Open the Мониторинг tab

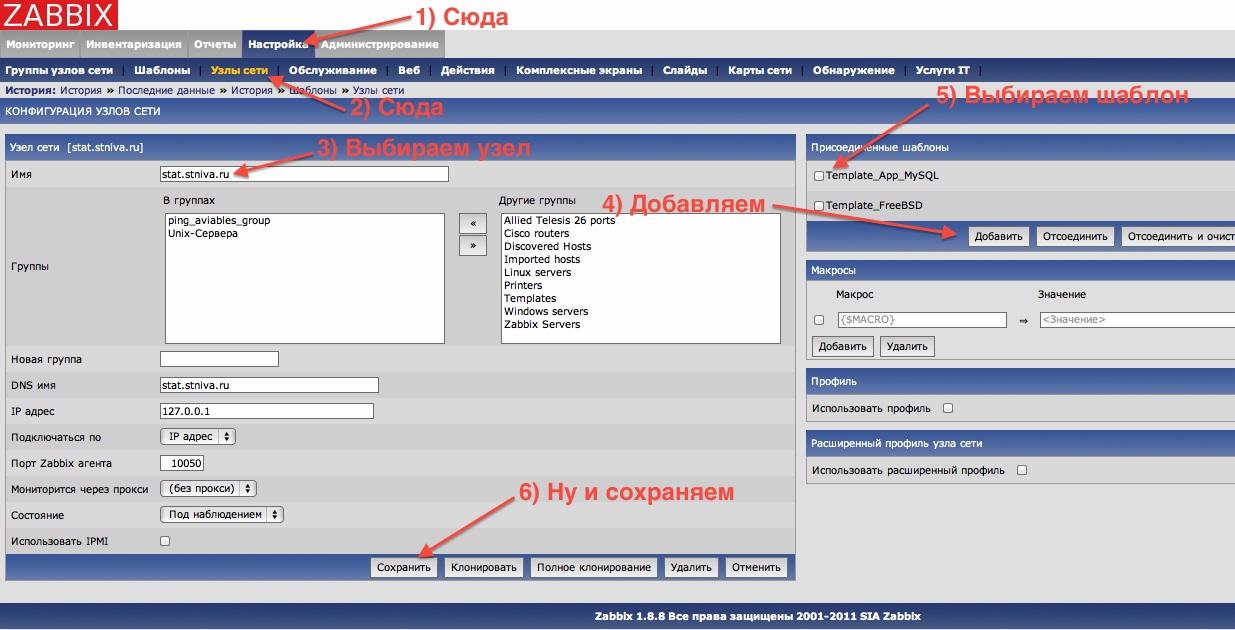tap(39, 45)
